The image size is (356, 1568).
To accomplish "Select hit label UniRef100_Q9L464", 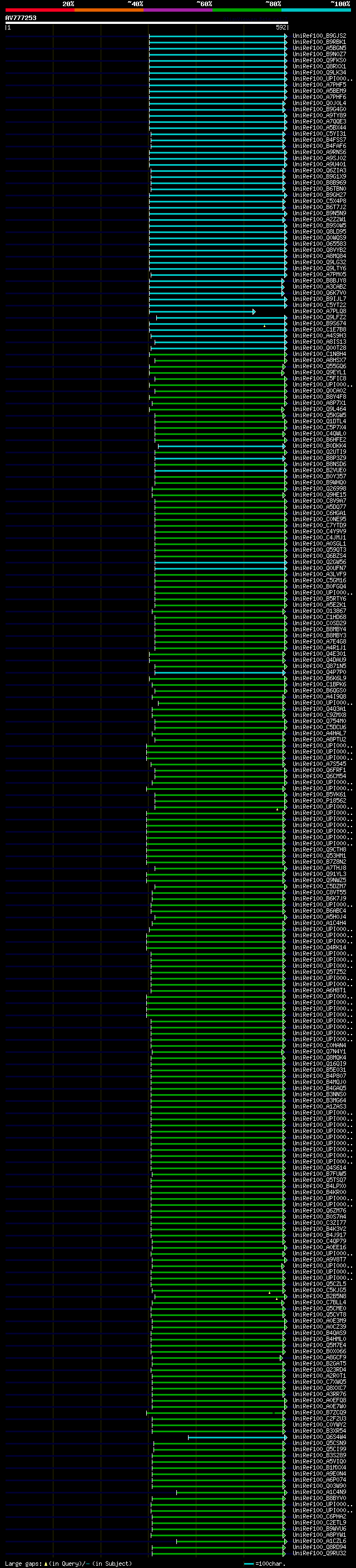I will pos(319,409).
